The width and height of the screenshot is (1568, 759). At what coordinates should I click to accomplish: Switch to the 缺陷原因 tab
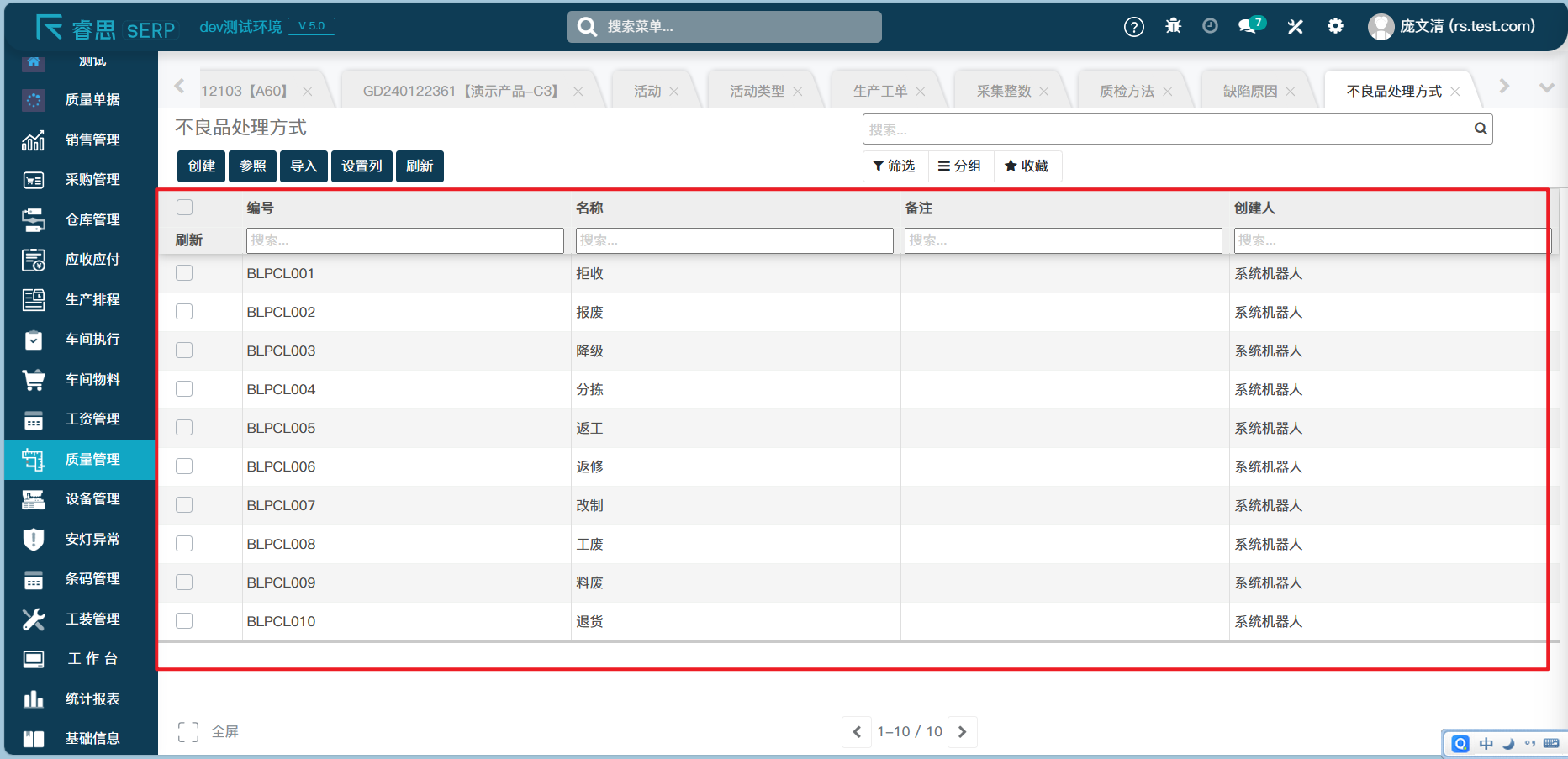[1249, 91]
